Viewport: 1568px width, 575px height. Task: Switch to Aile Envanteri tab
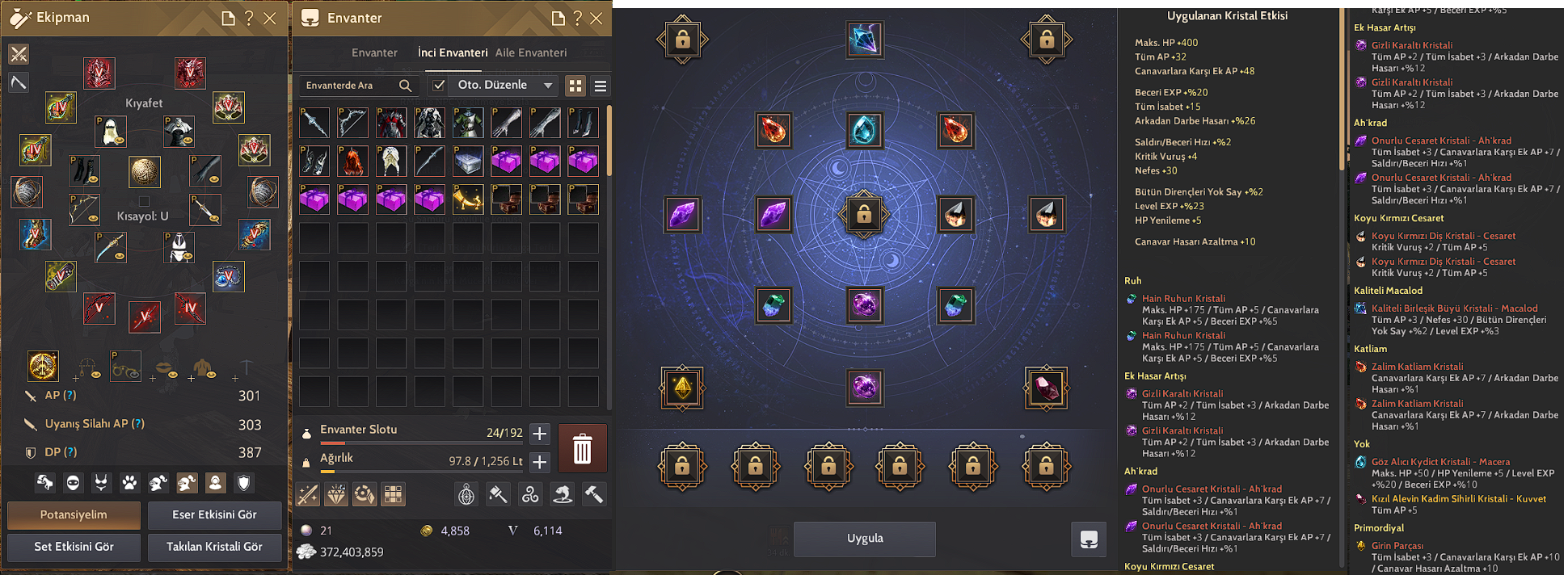click(x=531, y=52)
